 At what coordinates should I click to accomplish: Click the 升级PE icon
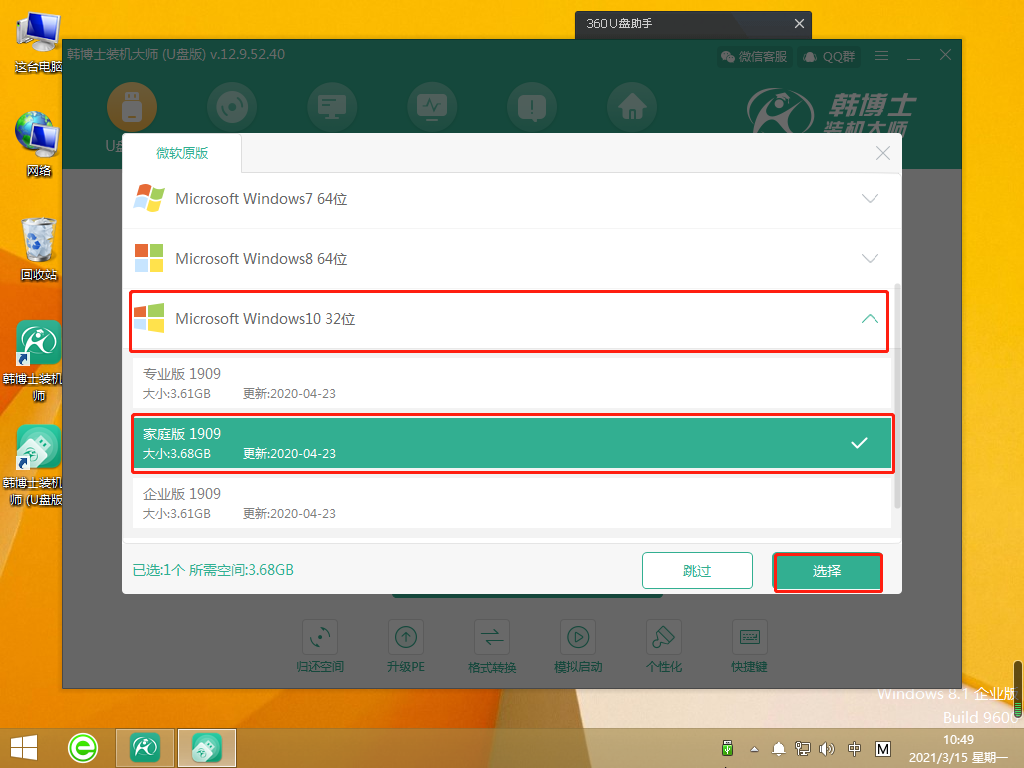[x=405, y=637]
